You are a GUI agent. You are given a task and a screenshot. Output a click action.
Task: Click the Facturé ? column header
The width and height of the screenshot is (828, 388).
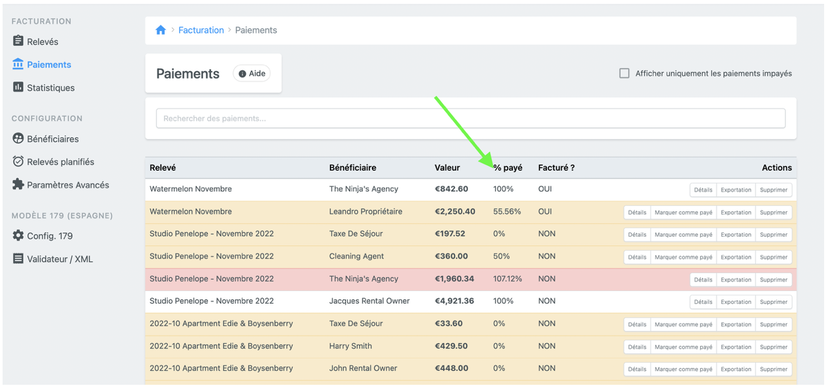coord(557,168)
